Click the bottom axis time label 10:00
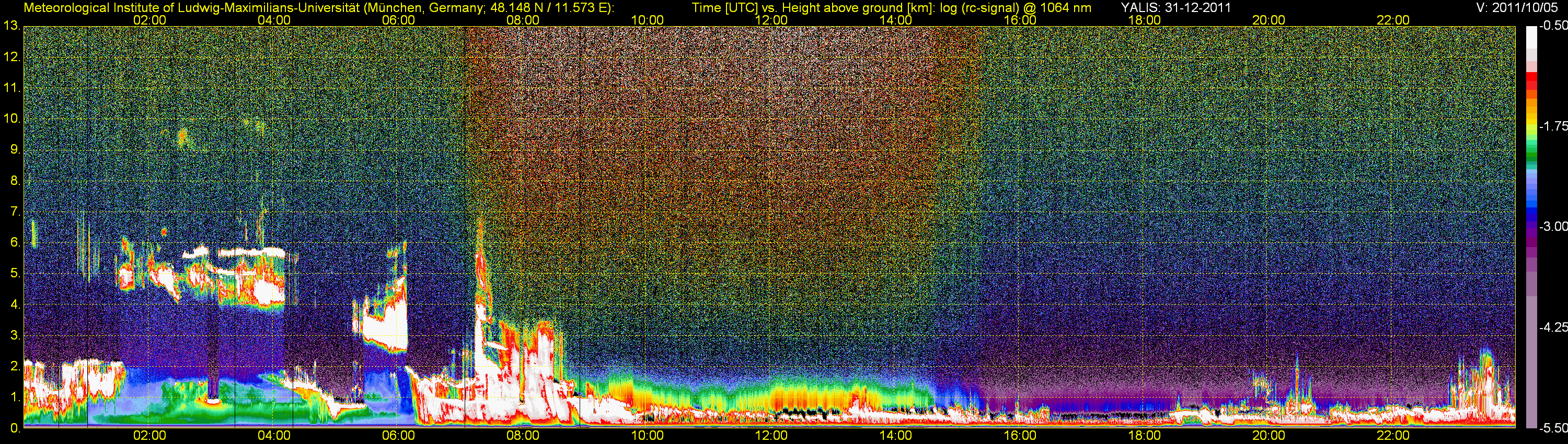 pos(647,436)
